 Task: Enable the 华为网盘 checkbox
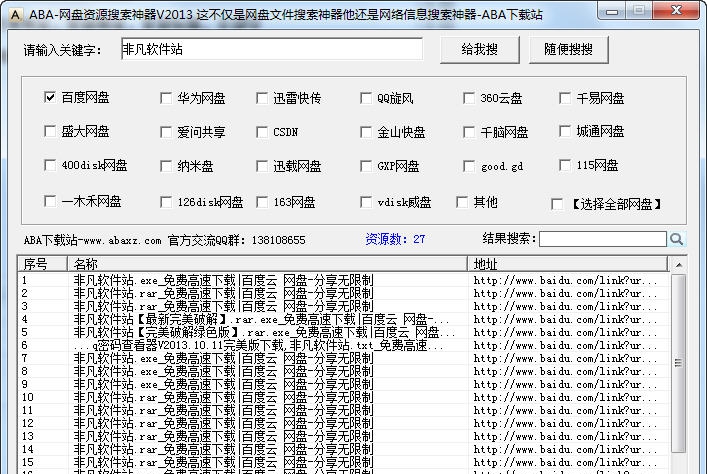click(x=166, y=98)
